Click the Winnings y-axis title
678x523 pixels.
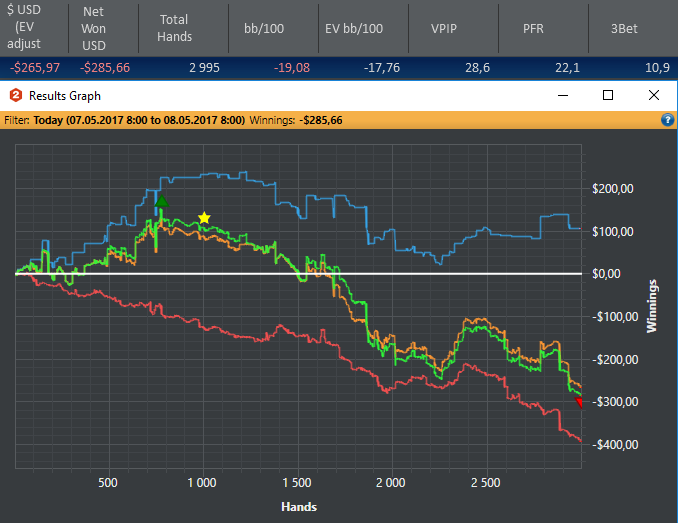(652, 306)
